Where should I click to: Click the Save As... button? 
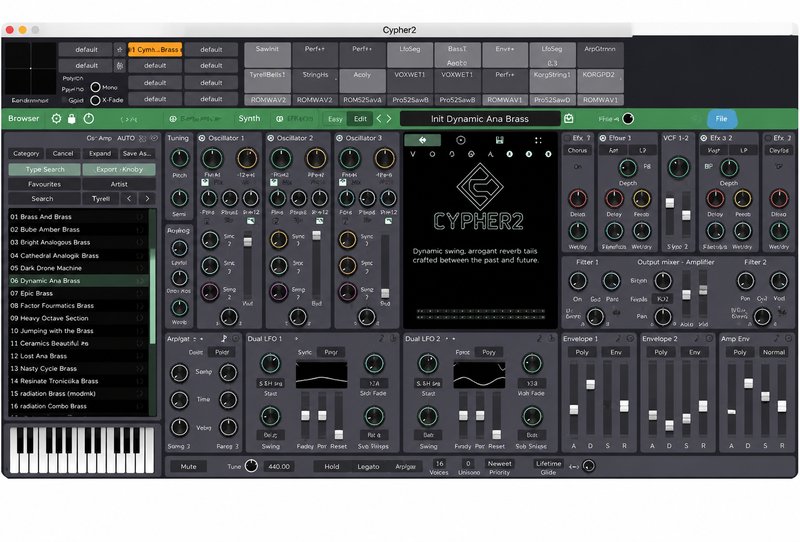pyautogui.click(x=137, y=154)
